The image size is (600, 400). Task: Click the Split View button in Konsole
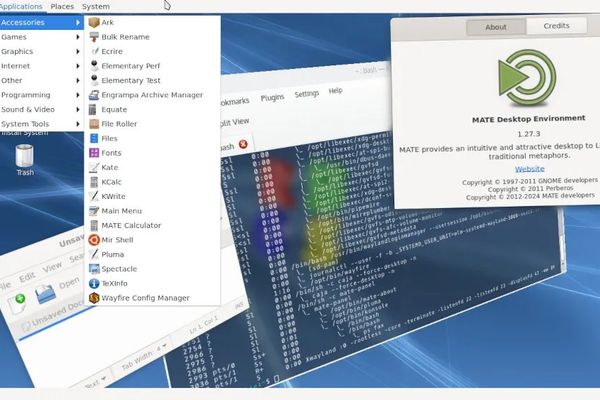[234, 122]
